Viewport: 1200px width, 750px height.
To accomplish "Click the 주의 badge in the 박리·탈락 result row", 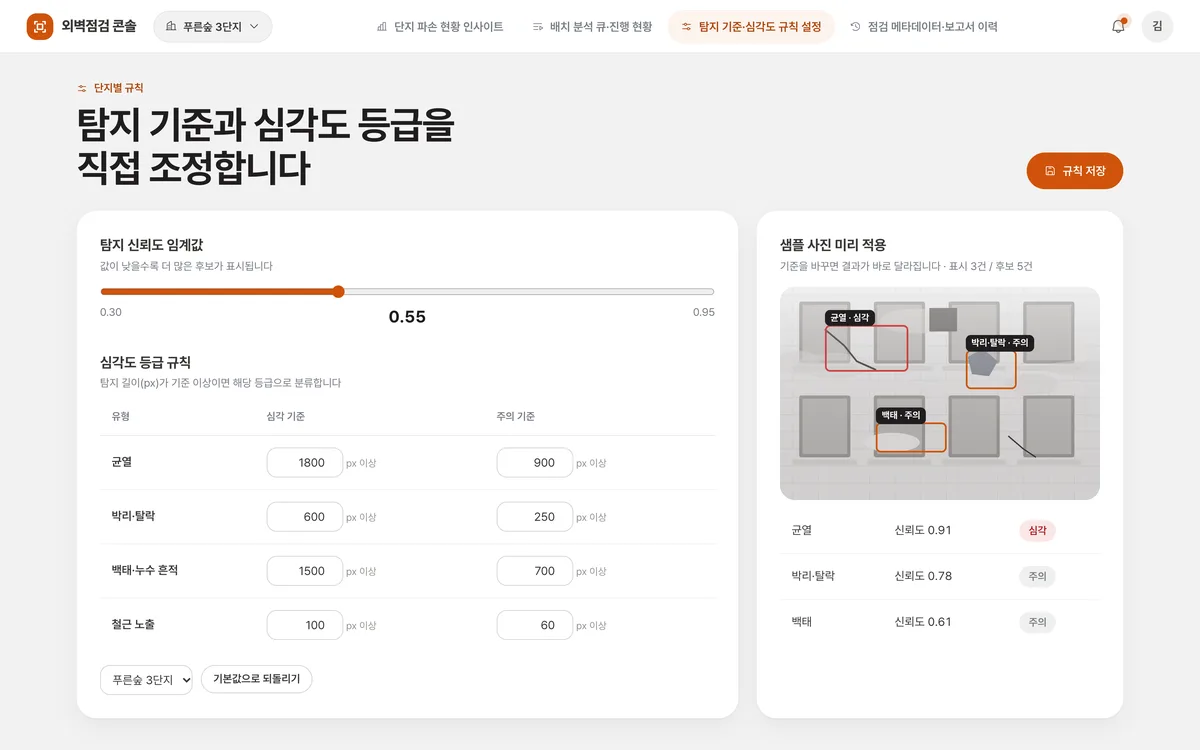I will tap(1037, 577).
